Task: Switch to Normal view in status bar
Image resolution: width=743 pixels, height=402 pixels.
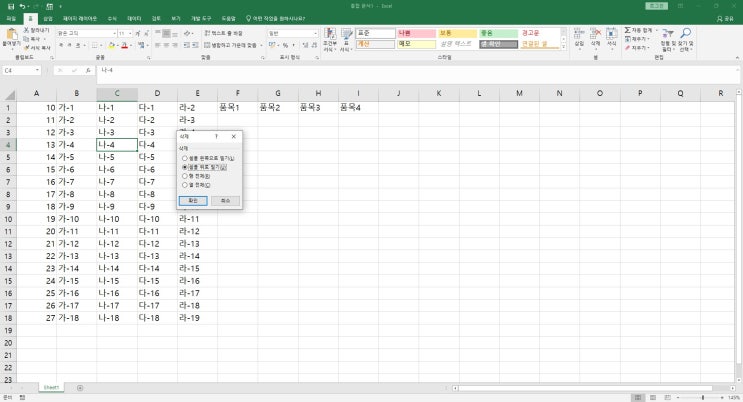Action: (x=638, y=397)
